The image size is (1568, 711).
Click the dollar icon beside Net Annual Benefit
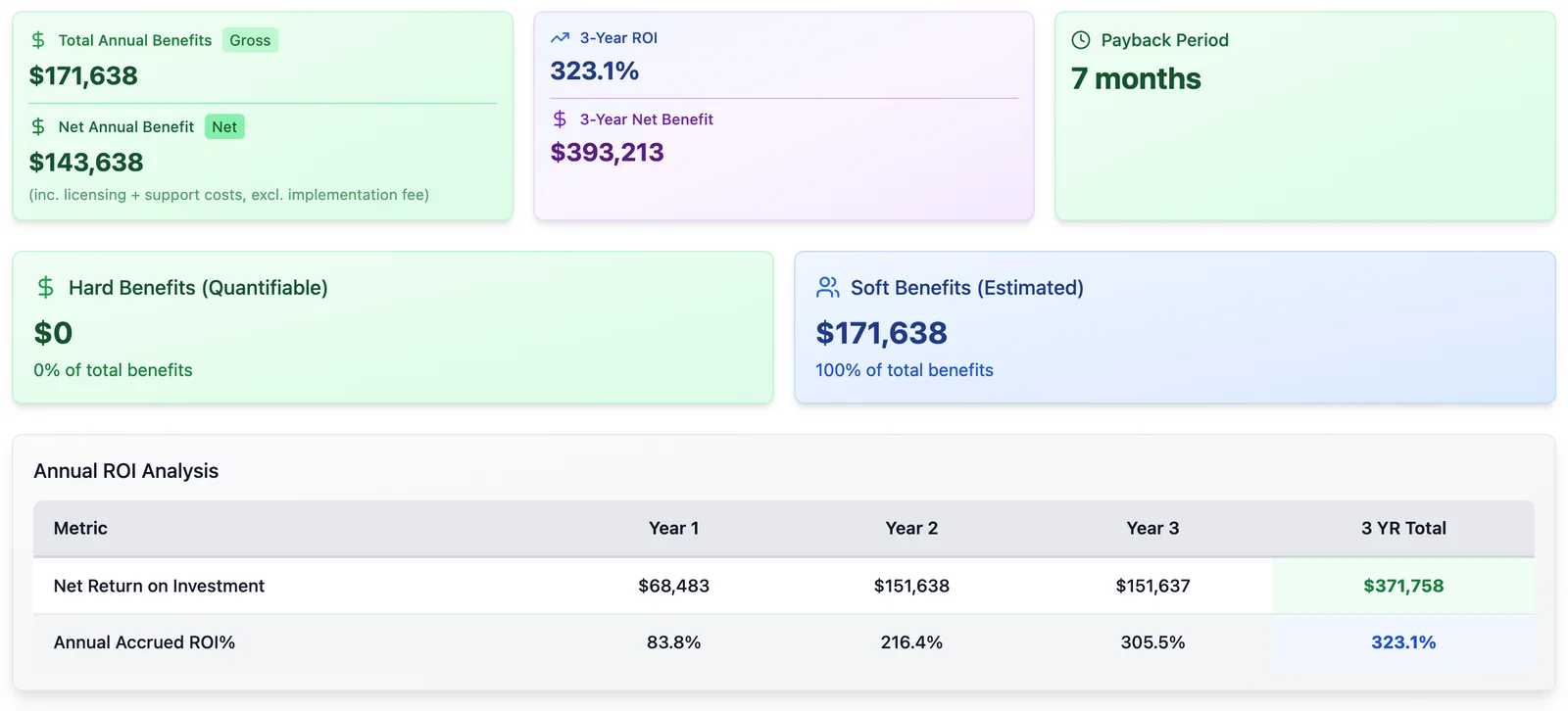point(38,126)
